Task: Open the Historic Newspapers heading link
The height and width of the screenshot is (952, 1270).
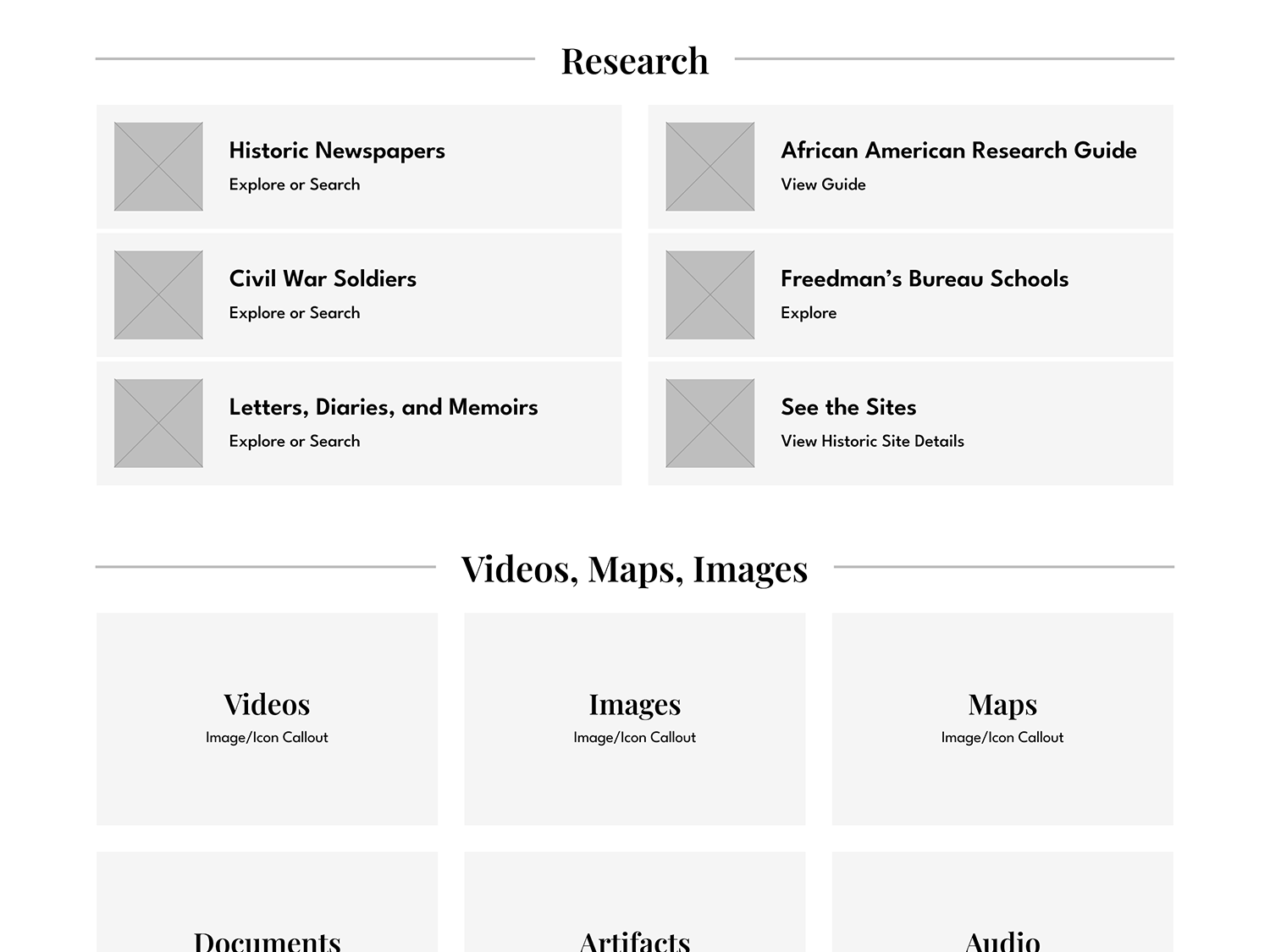Action: tap(336, 151)
